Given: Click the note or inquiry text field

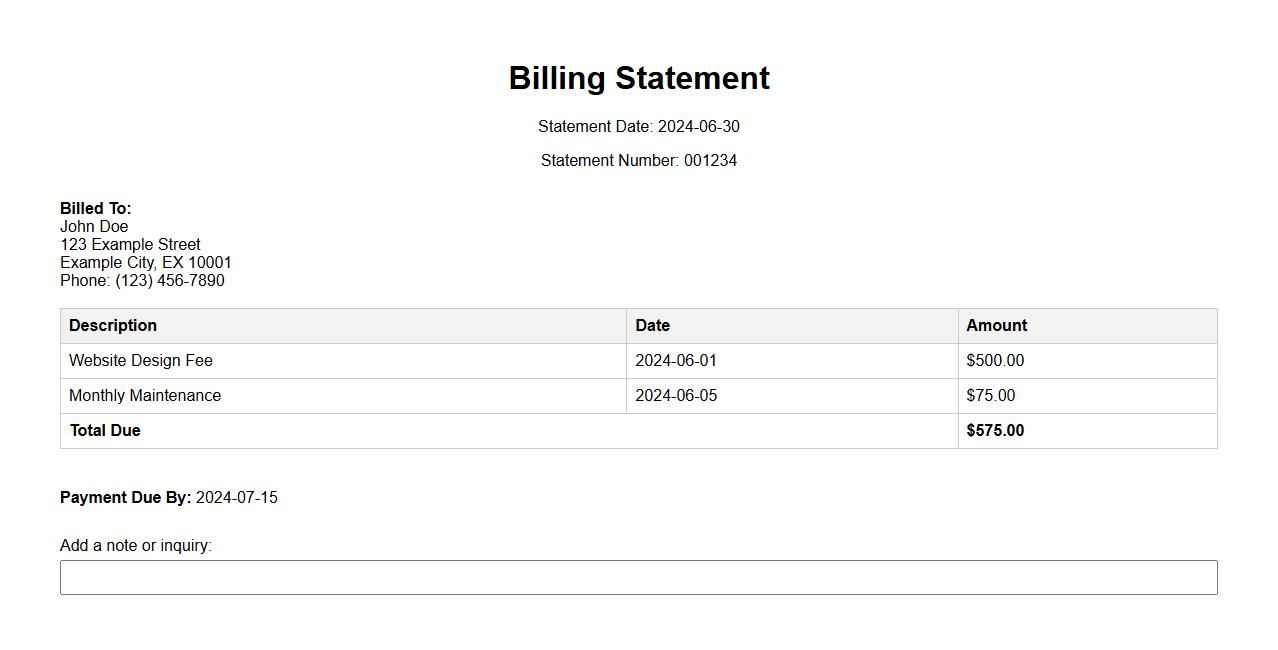Looking at the screenshot, I should 638,577.
